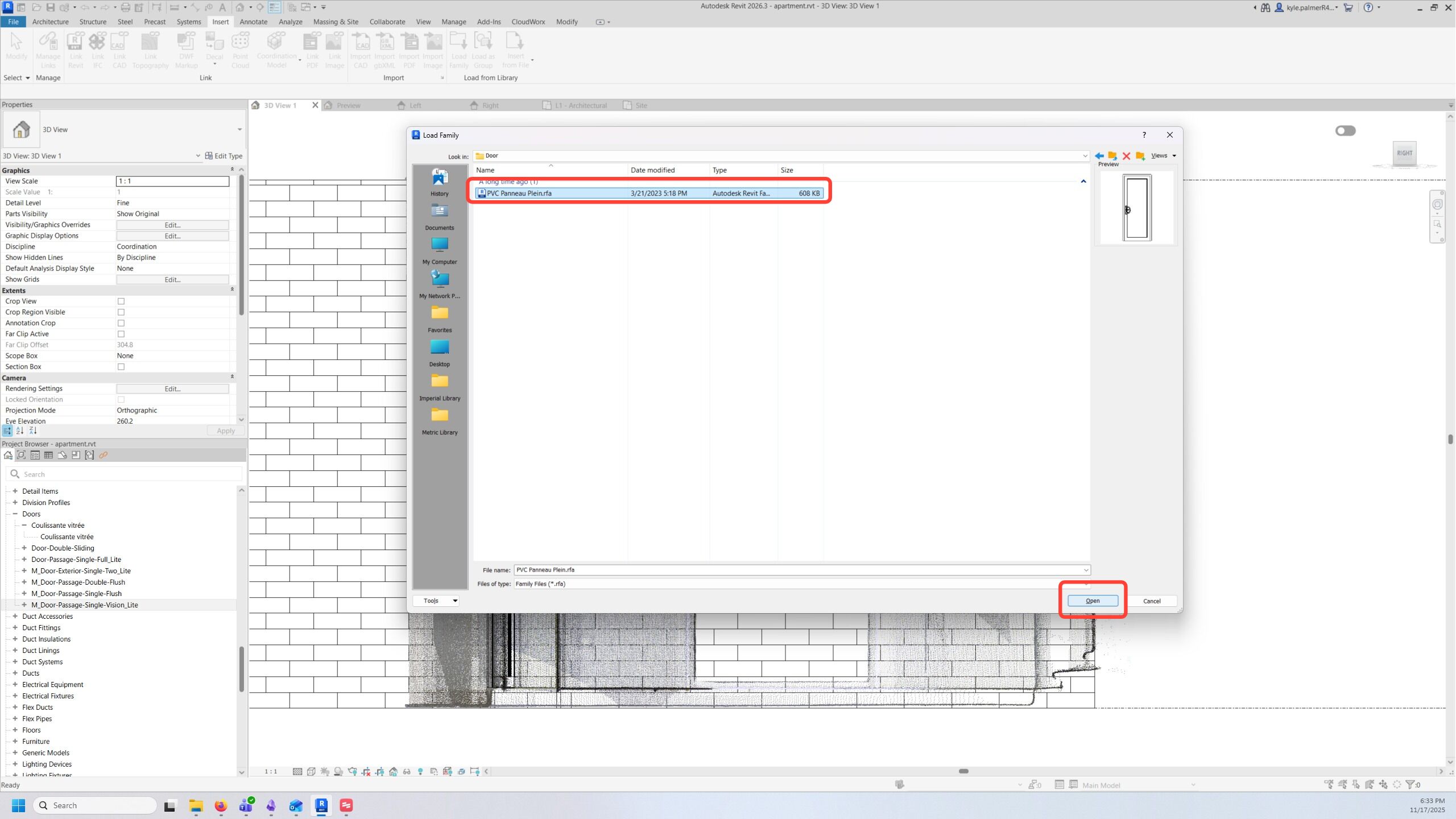Open the Massing & Site tab

pyautogui.click(x=336, y=22)
